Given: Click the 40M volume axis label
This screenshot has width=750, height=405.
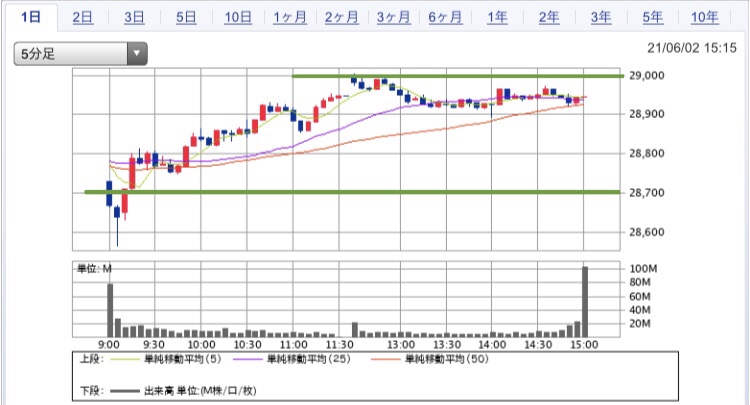Looking at the screenshot, I should [640, 310].
